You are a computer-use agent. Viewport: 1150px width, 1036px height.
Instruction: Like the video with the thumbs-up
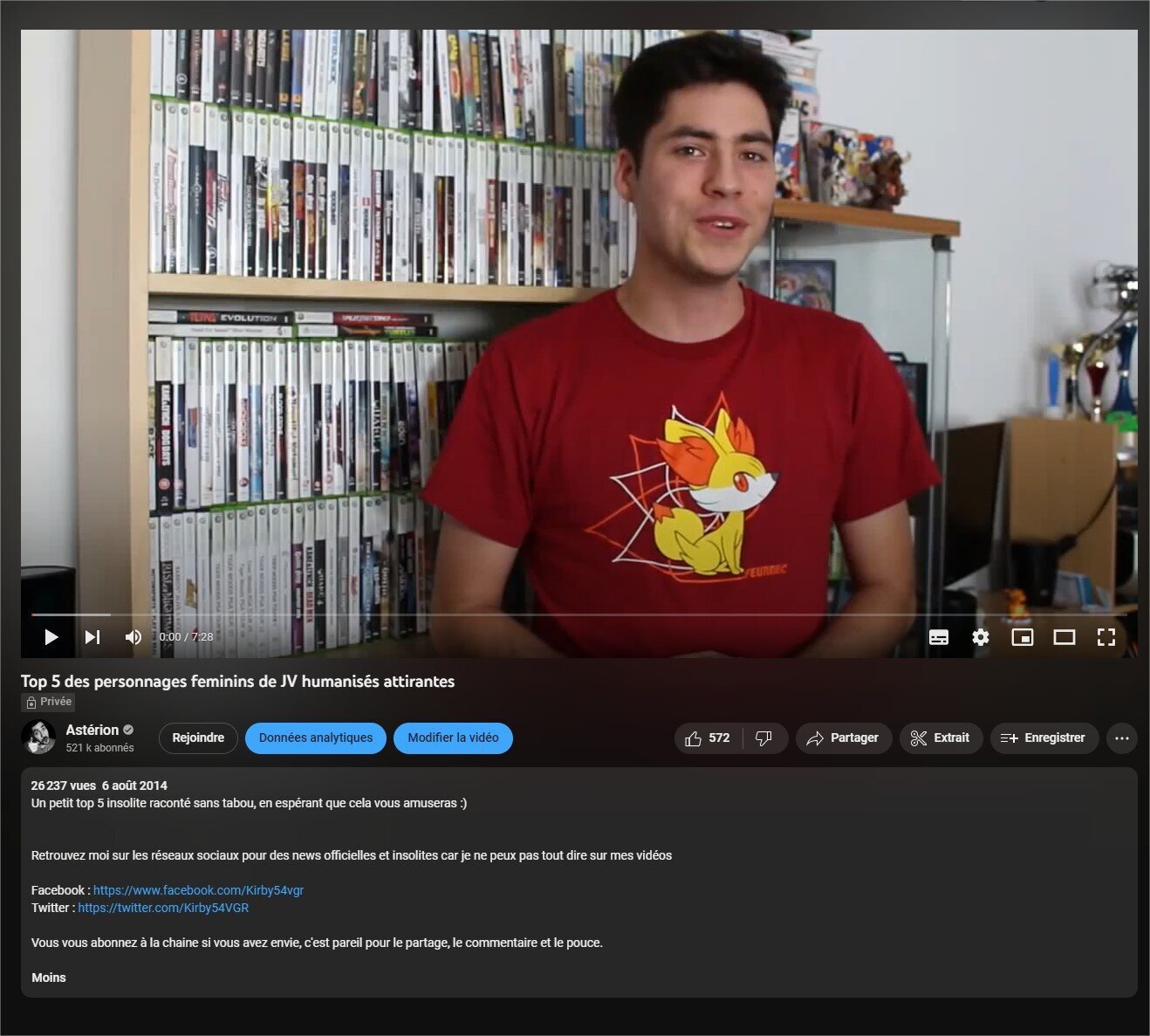coord(695,738)
